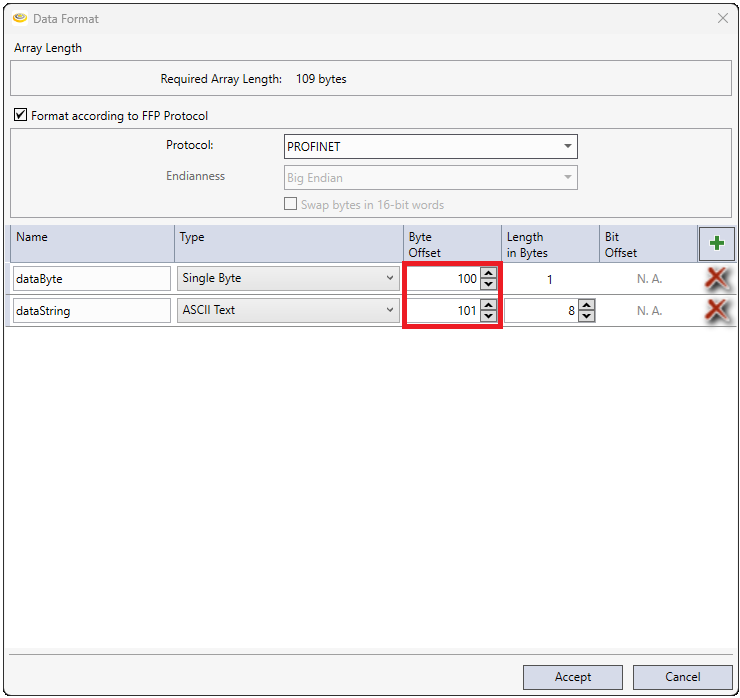This screenshot has width=740, height=698.
Task: Toggle Swap bytes in 16-bit words checkbox
Action: pyautogui.click(x=291, y=205)
